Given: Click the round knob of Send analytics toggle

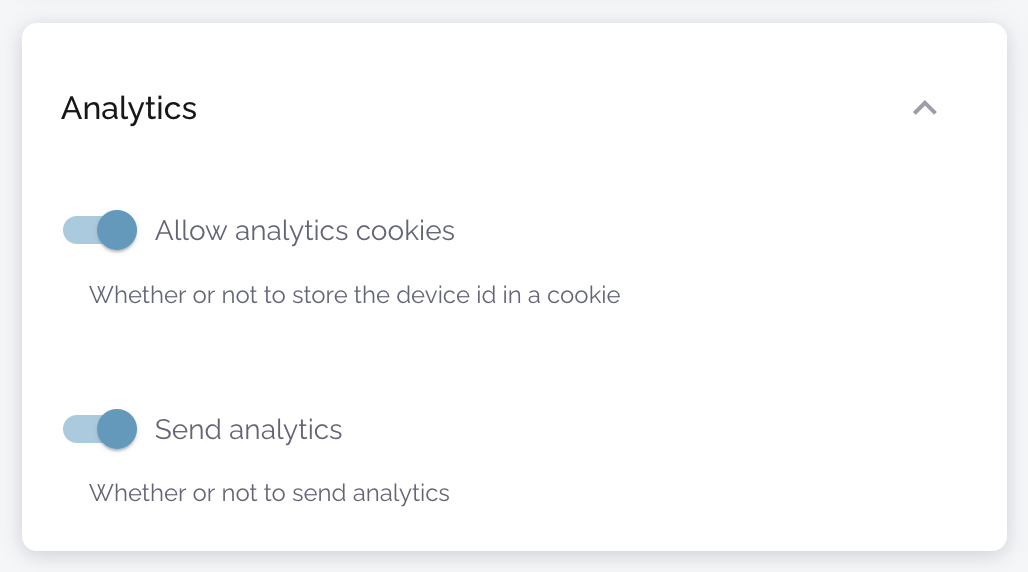Looking at the screenshot, I should [x=117, y=429].
